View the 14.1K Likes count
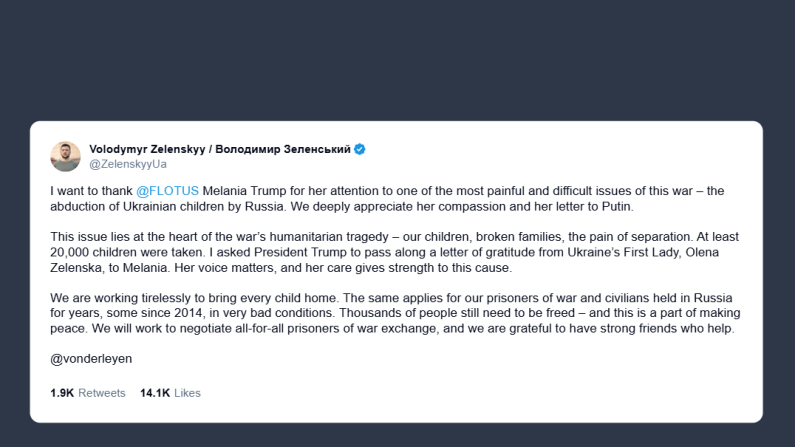Image resolution: width=795 pixels, height=447 pixels. (x=170, y=393)
